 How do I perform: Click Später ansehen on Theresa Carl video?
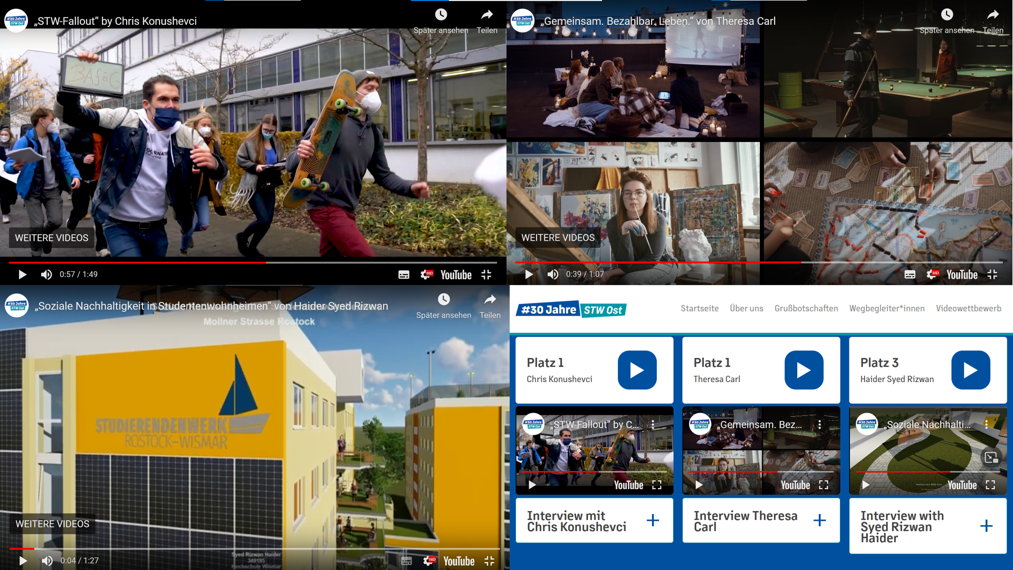point(946,21)
